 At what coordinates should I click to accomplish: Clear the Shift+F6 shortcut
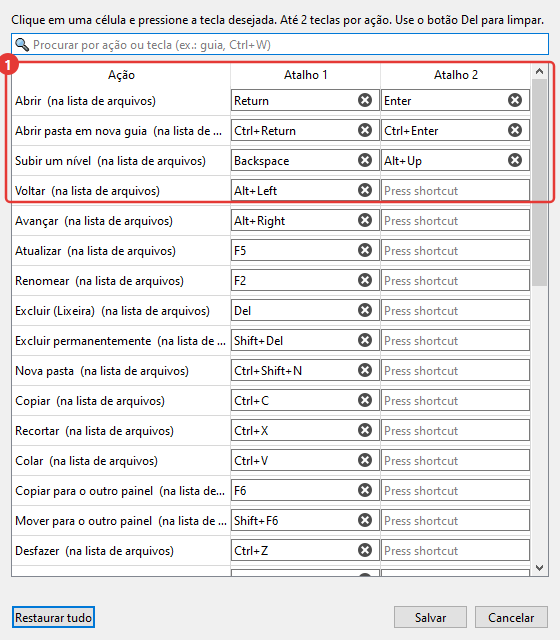[x=365, y=520]
